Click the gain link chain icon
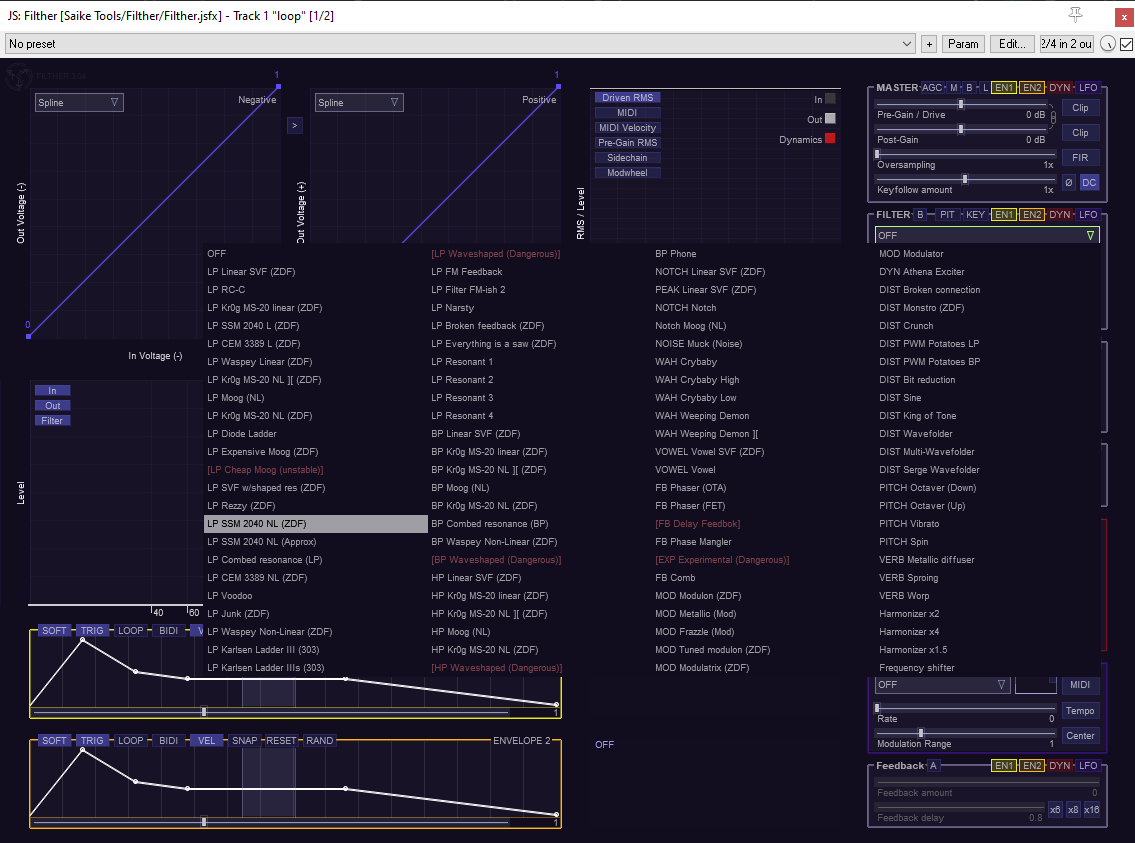 [x=1053, y=117]
